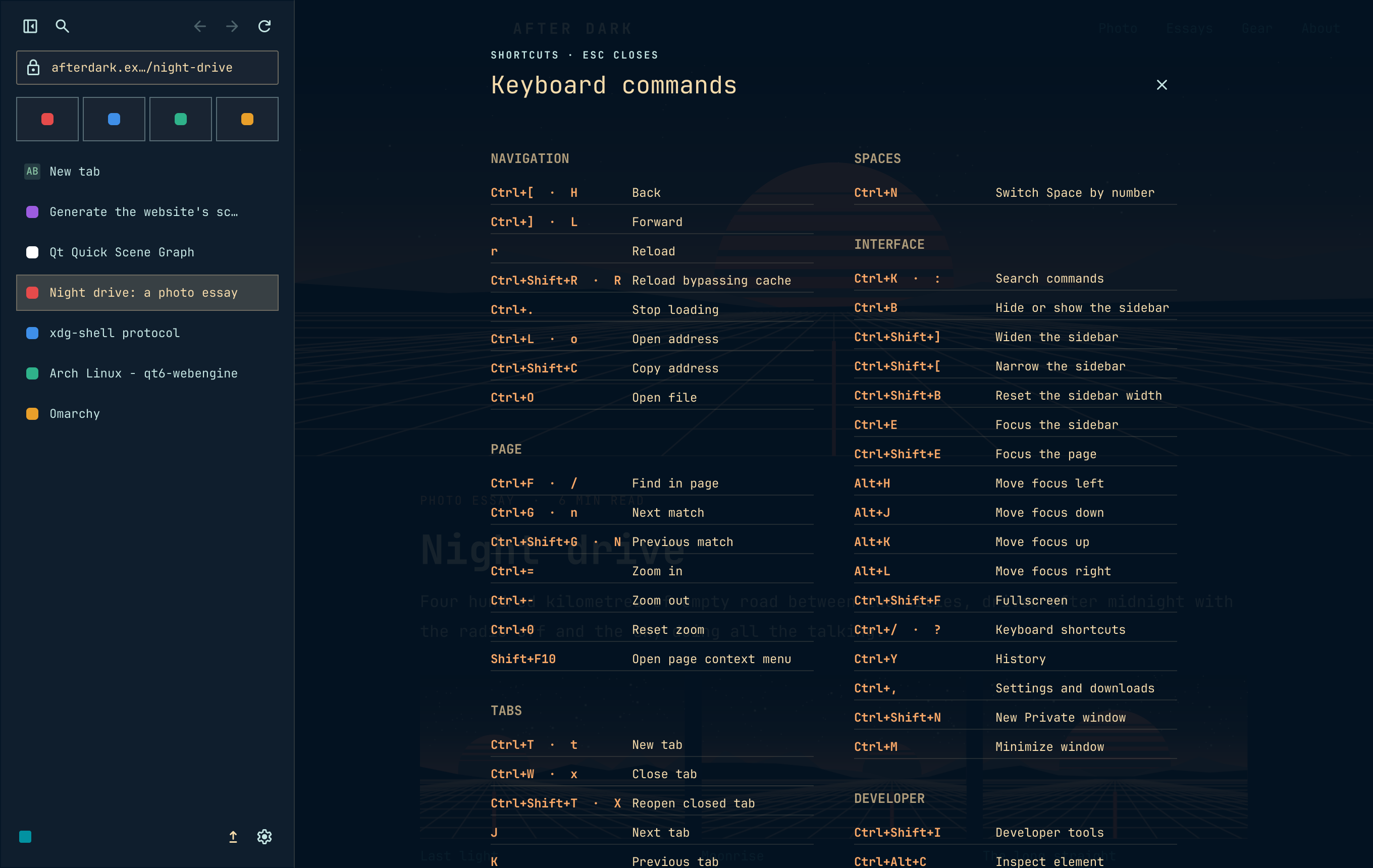
Task: Select the blue Space swatch
Action: point(114,119)
